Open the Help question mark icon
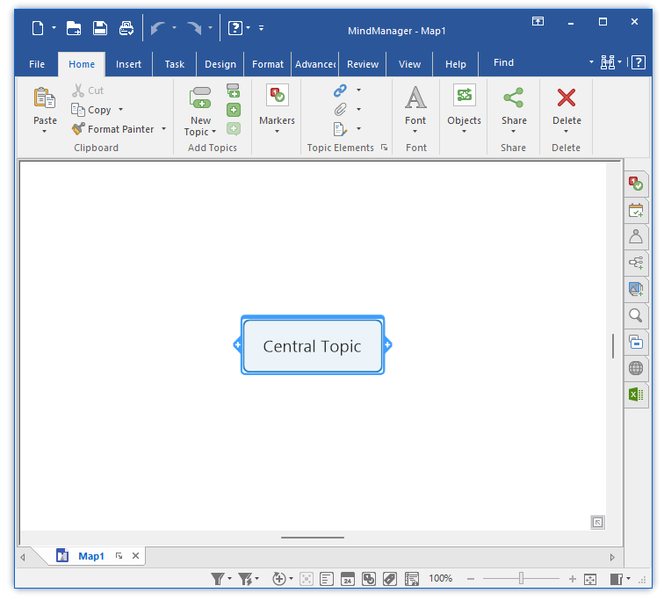Viewport: 664px width, 600px height. 639,63
